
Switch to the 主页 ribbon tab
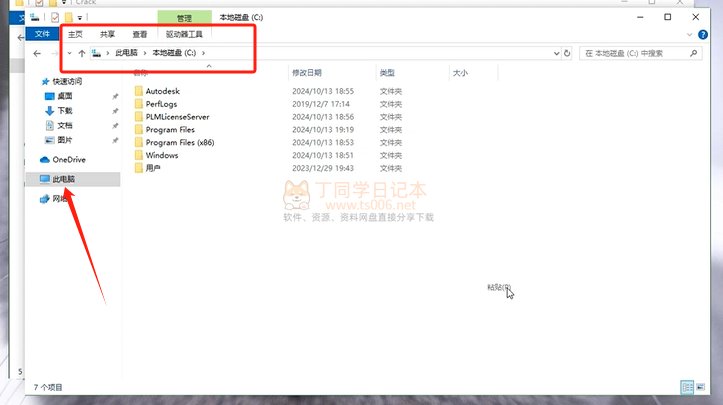(75, 34)
